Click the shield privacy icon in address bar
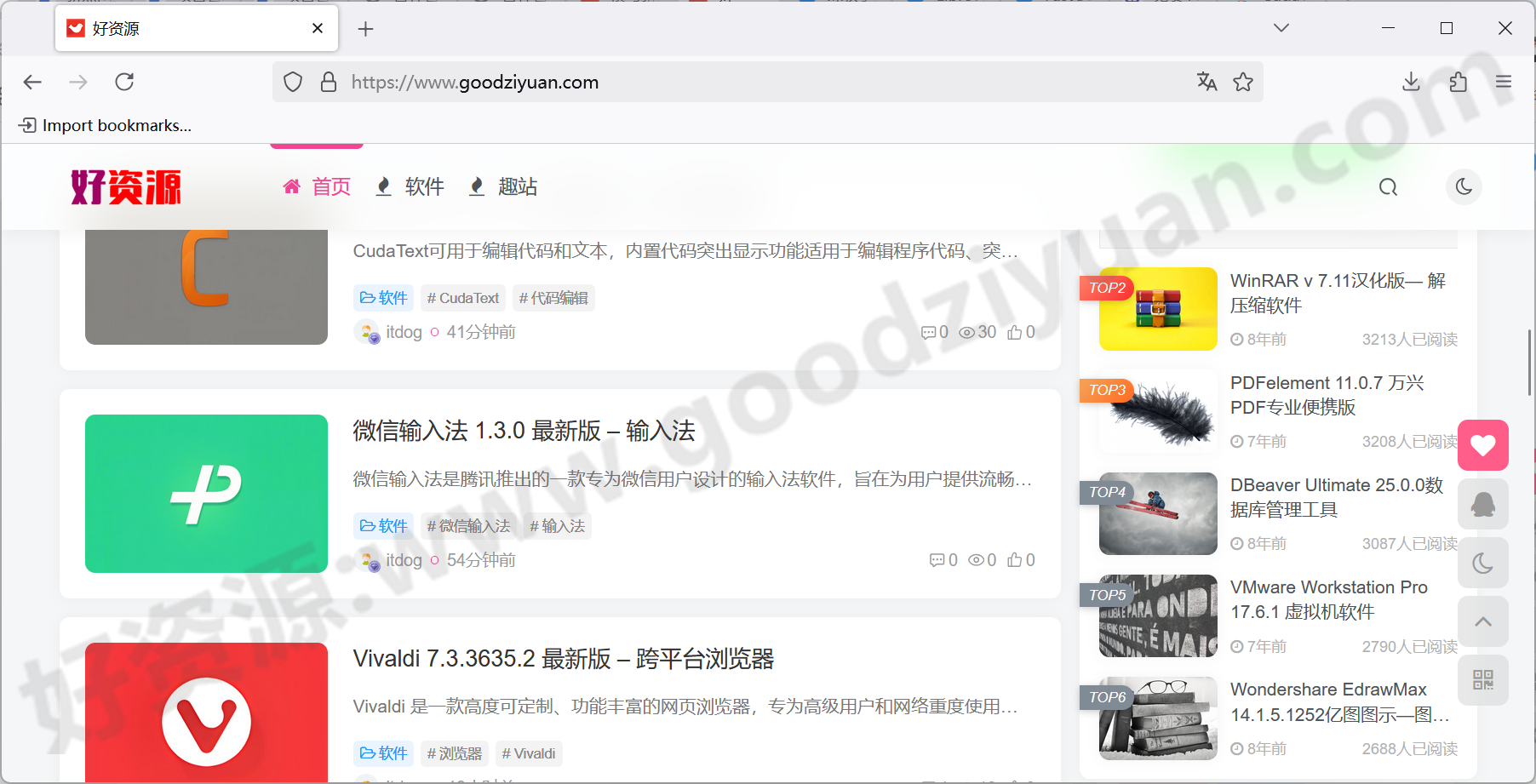1536x784 pixels. pyautogui.click(x=292, y=82)
